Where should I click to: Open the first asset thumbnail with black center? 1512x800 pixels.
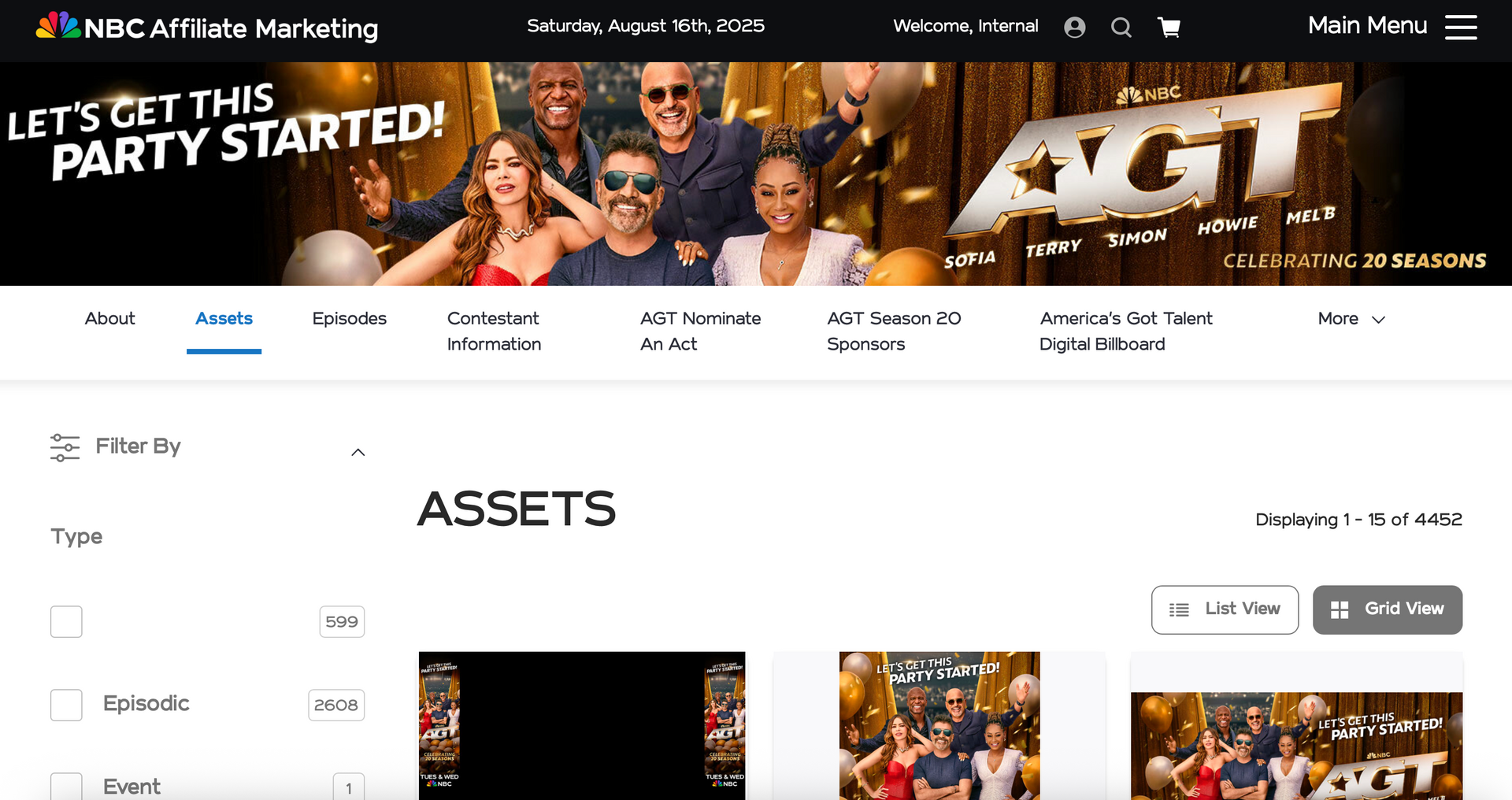pos(582,725)
